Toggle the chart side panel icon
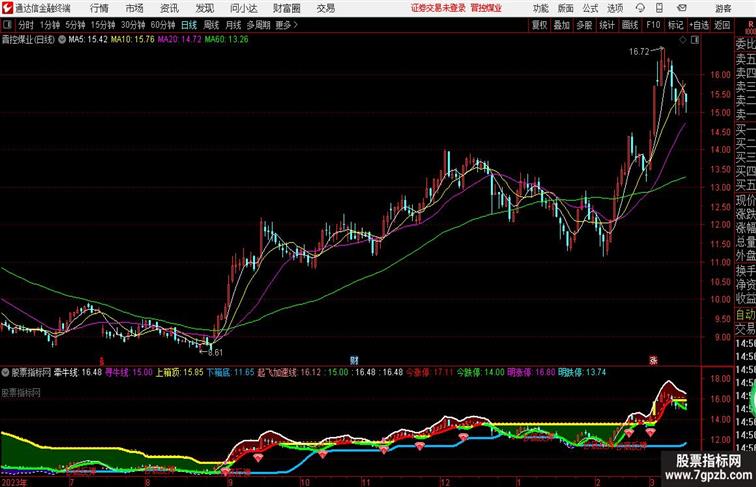Image resolution: width=756 pixels, height=487 pixels. (695, 40)
